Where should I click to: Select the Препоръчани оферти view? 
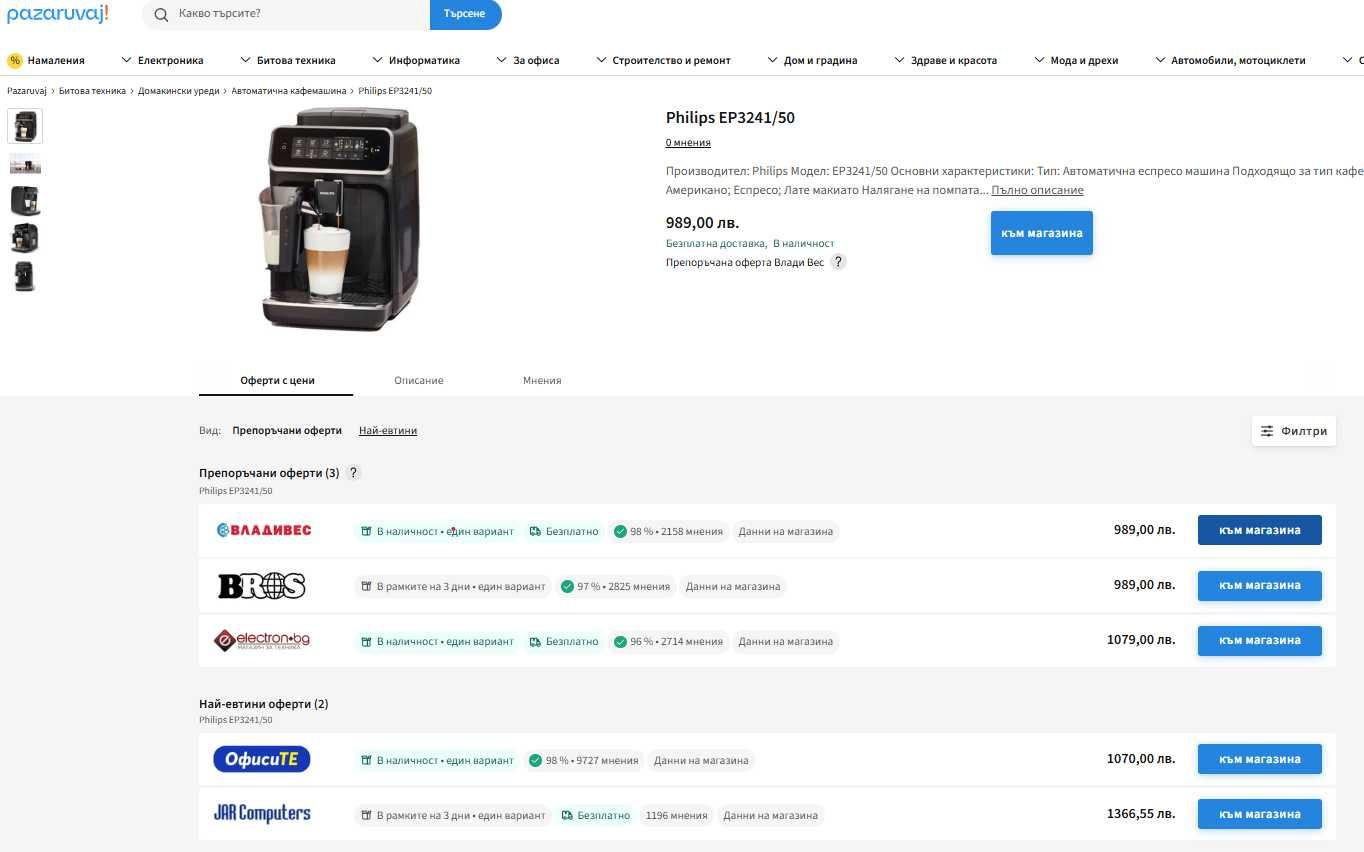click(x=287, y=431)
